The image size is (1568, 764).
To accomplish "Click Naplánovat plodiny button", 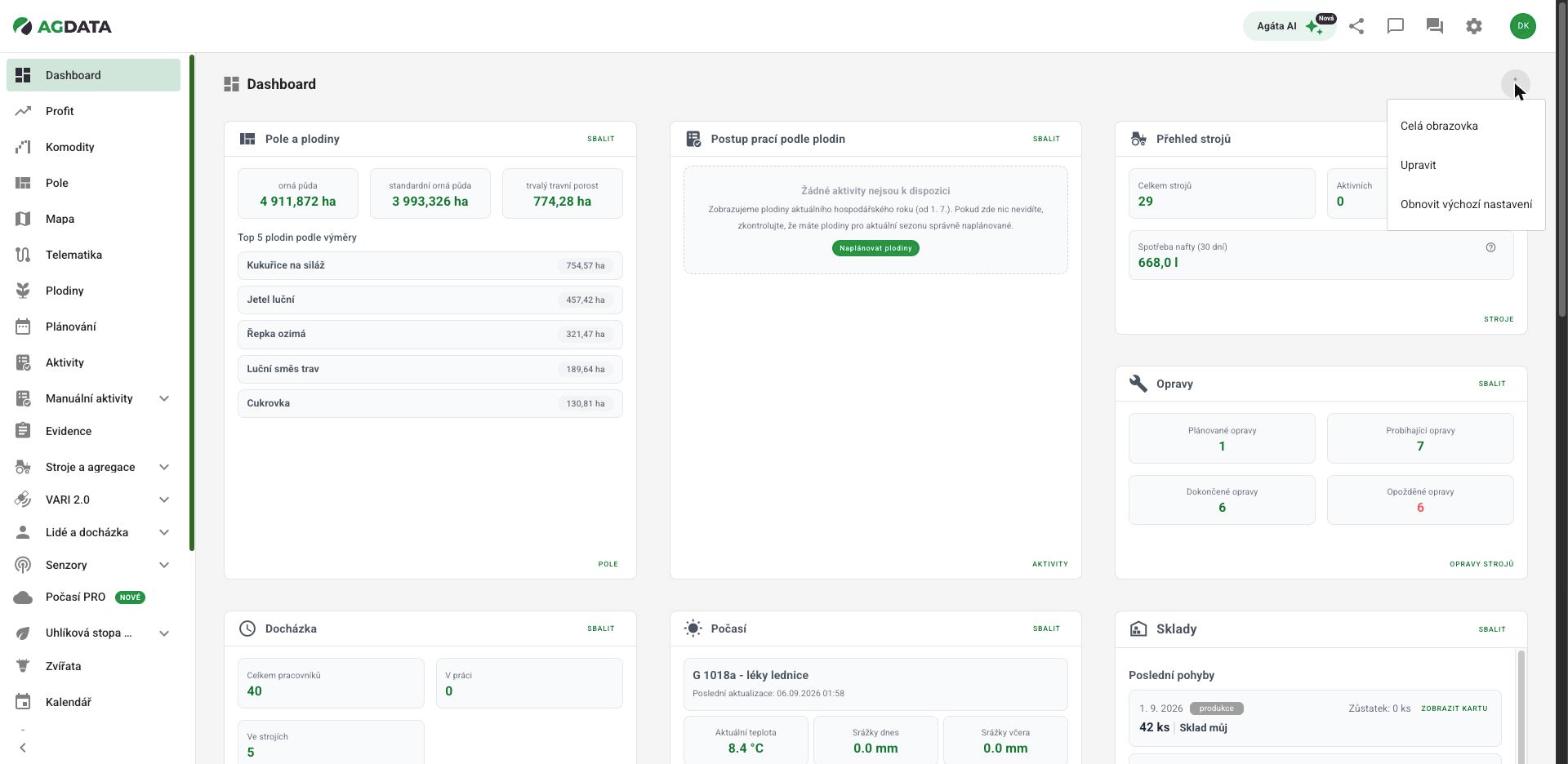I will 875,248.
